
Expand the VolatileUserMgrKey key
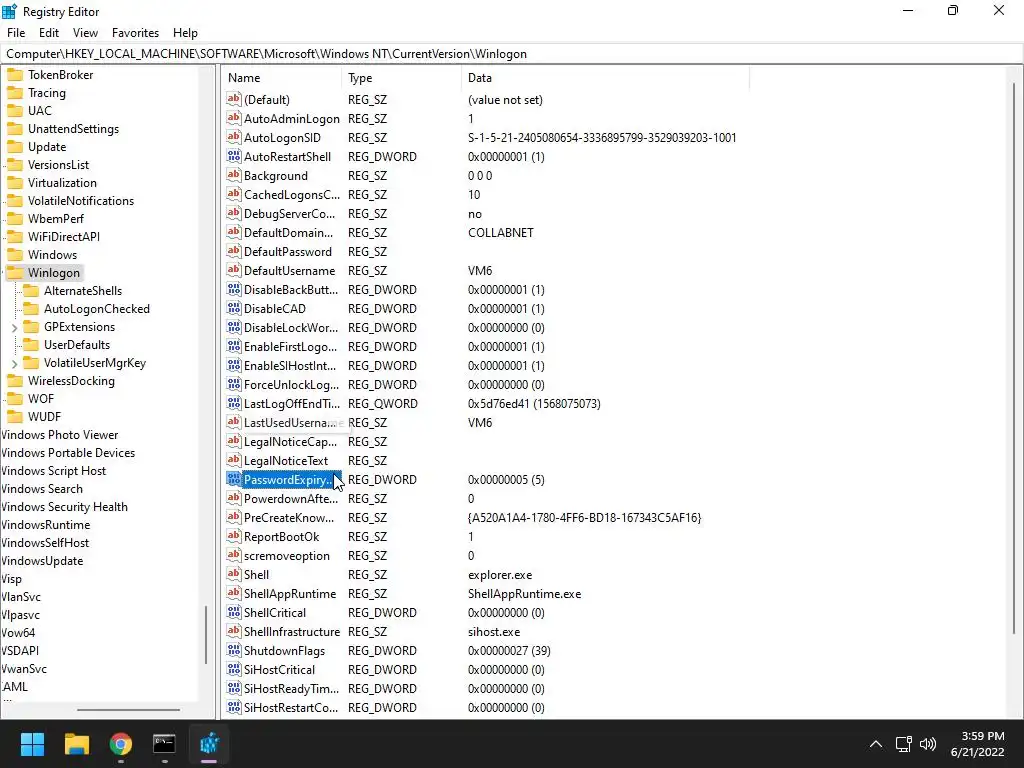pyautogui.click(x=14, y=363)
